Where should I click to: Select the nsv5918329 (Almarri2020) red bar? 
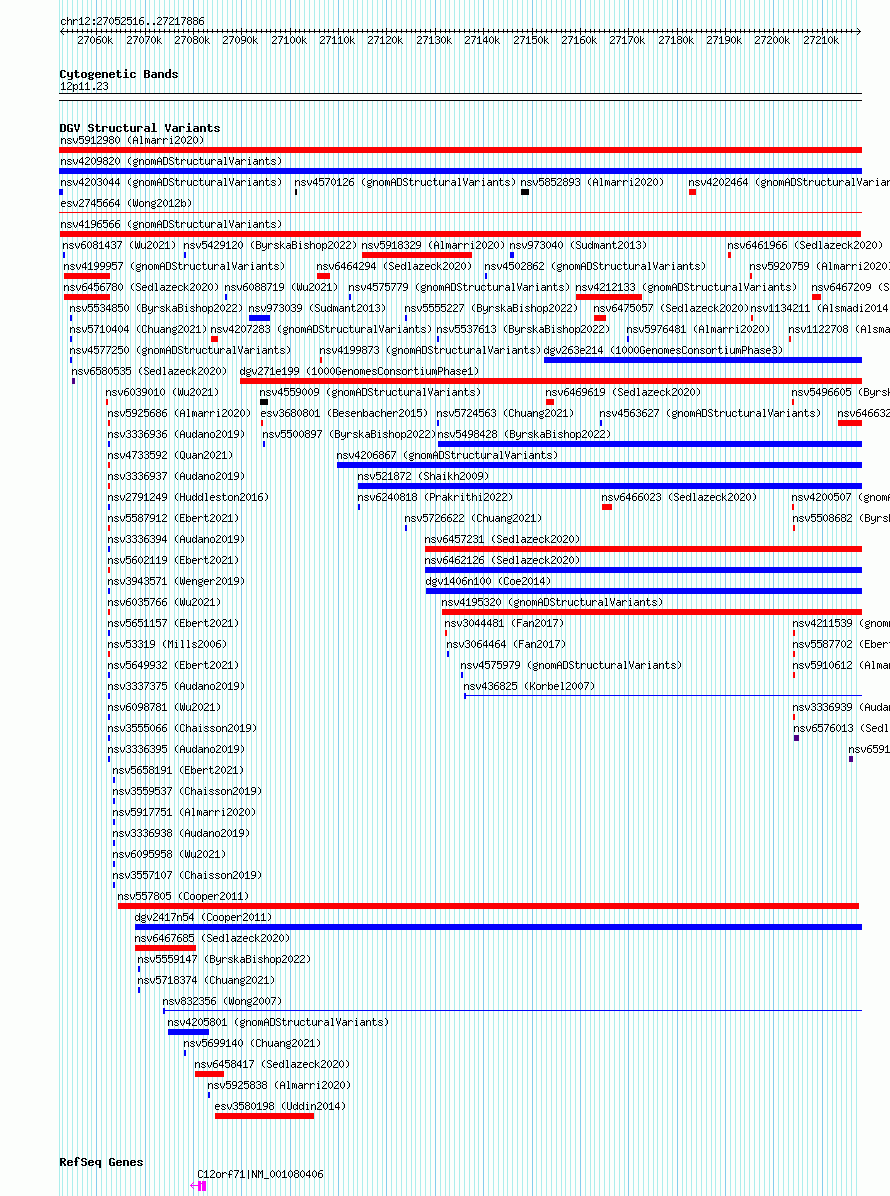click(x=416, y=256)
